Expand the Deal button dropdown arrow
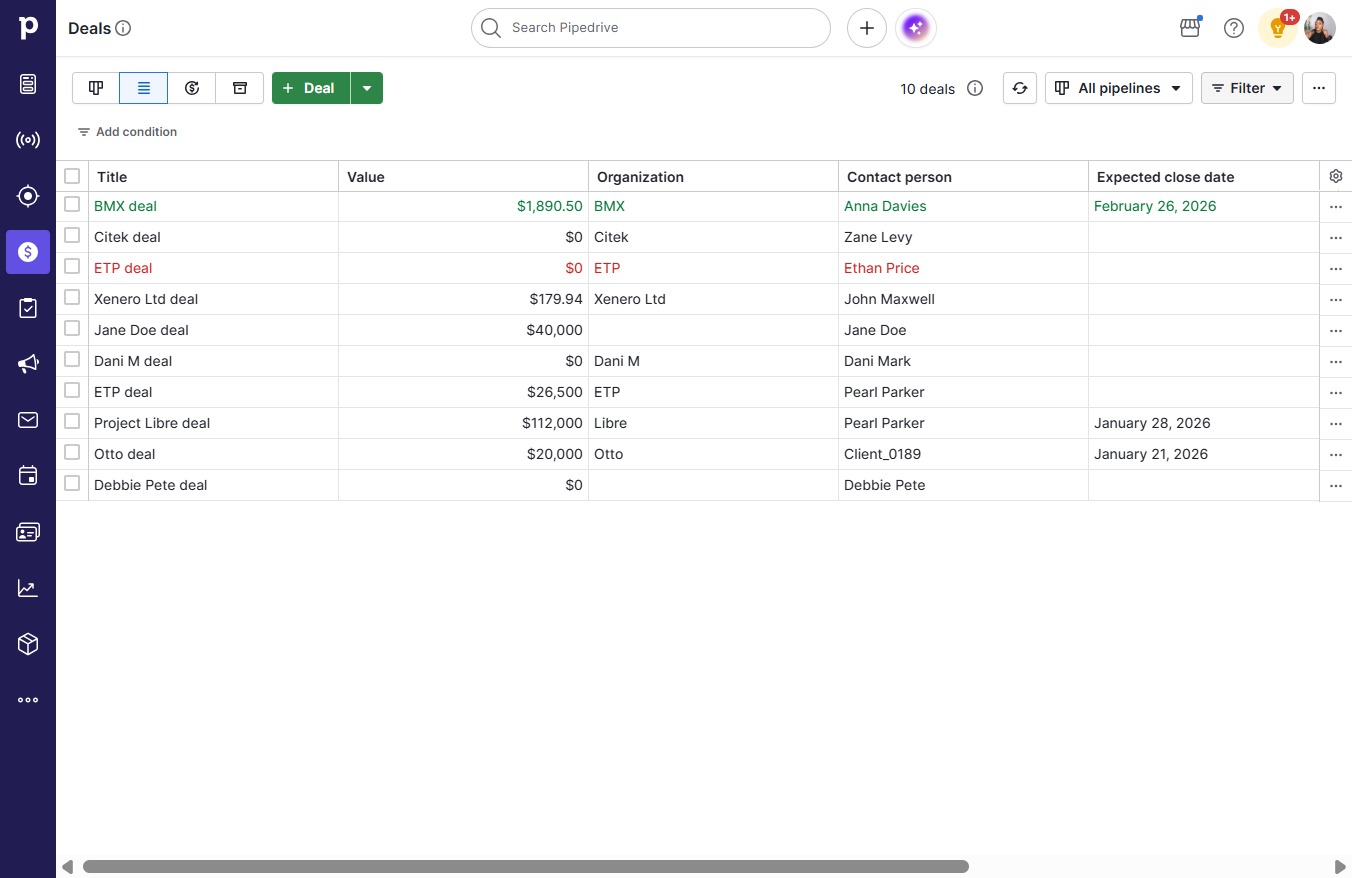 (x=367, y=88)
